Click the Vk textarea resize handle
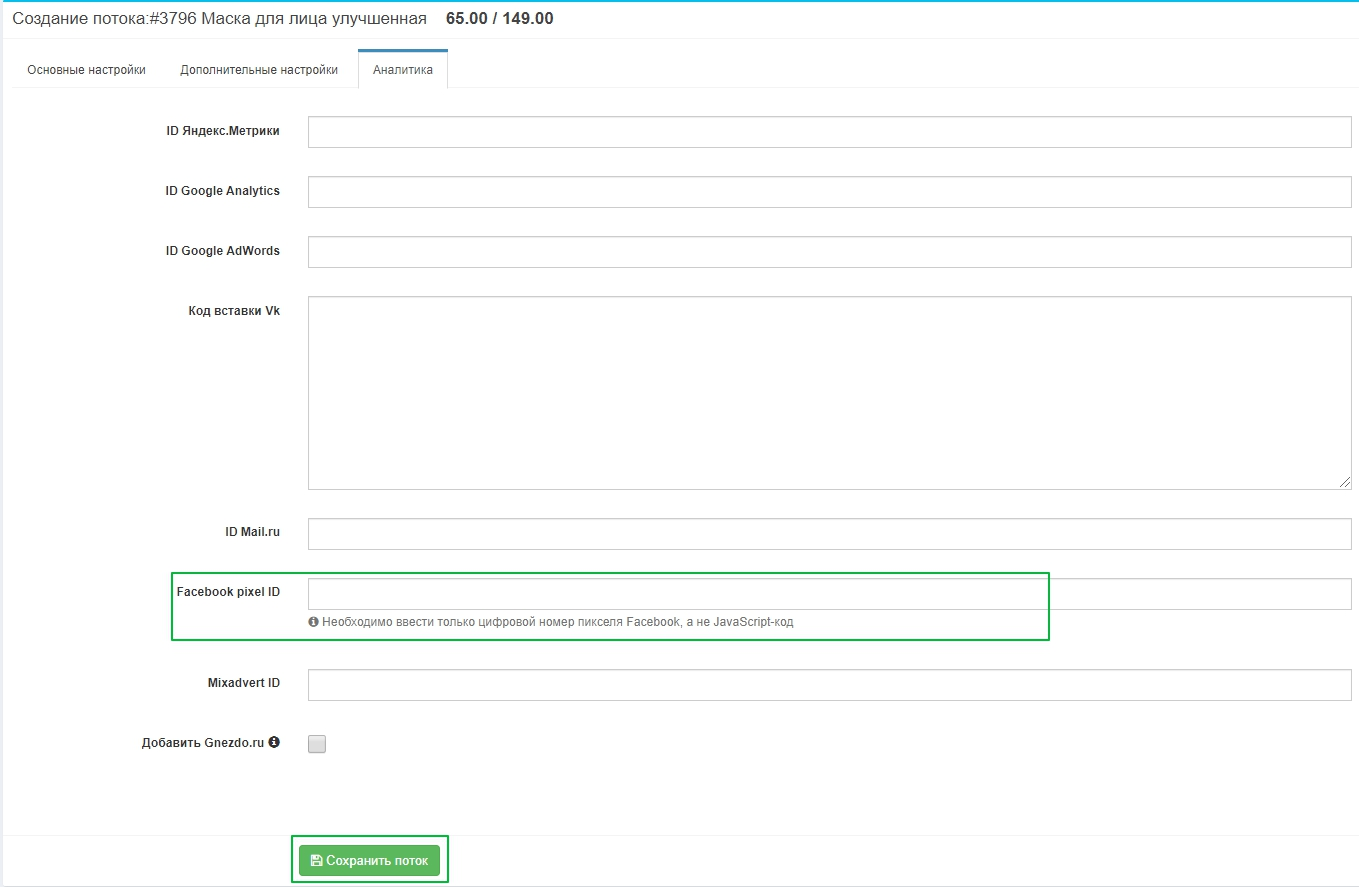1359x887 pixels. click(x=1345, y=482)
